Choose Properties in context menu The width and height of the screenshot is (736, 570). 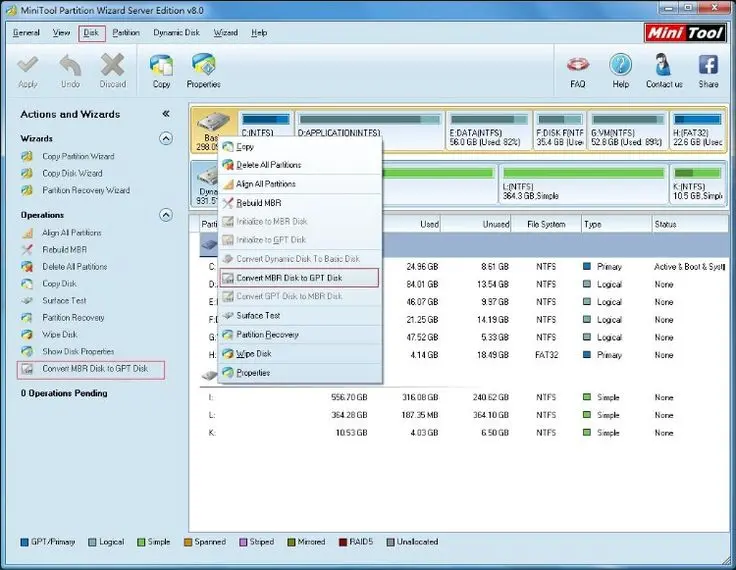(300, 373)
